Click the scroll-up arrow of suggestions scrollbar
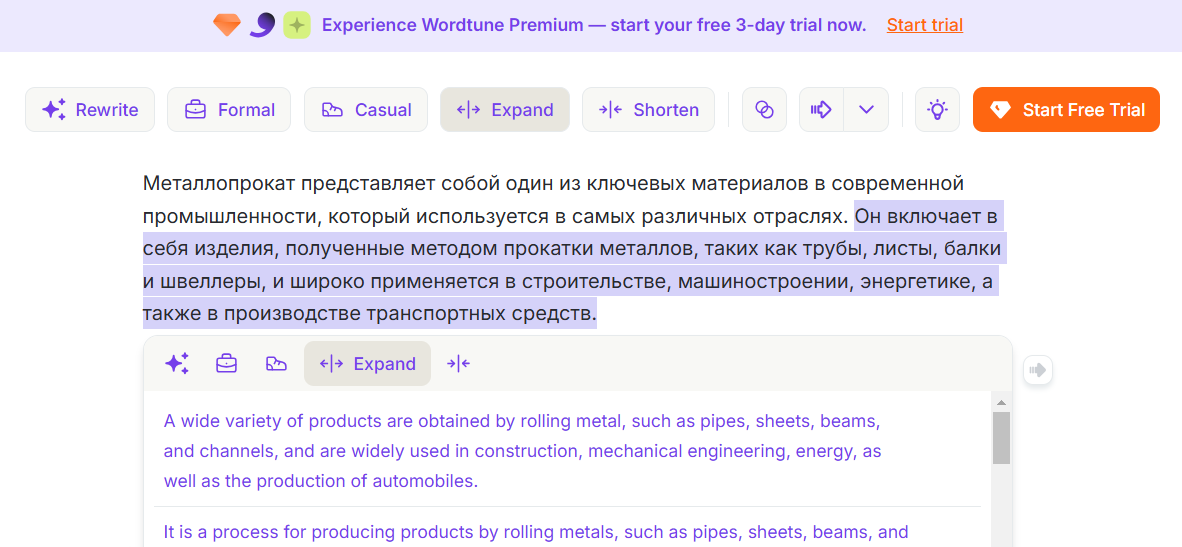1182x547 pixels. (x=1001, y=402)
